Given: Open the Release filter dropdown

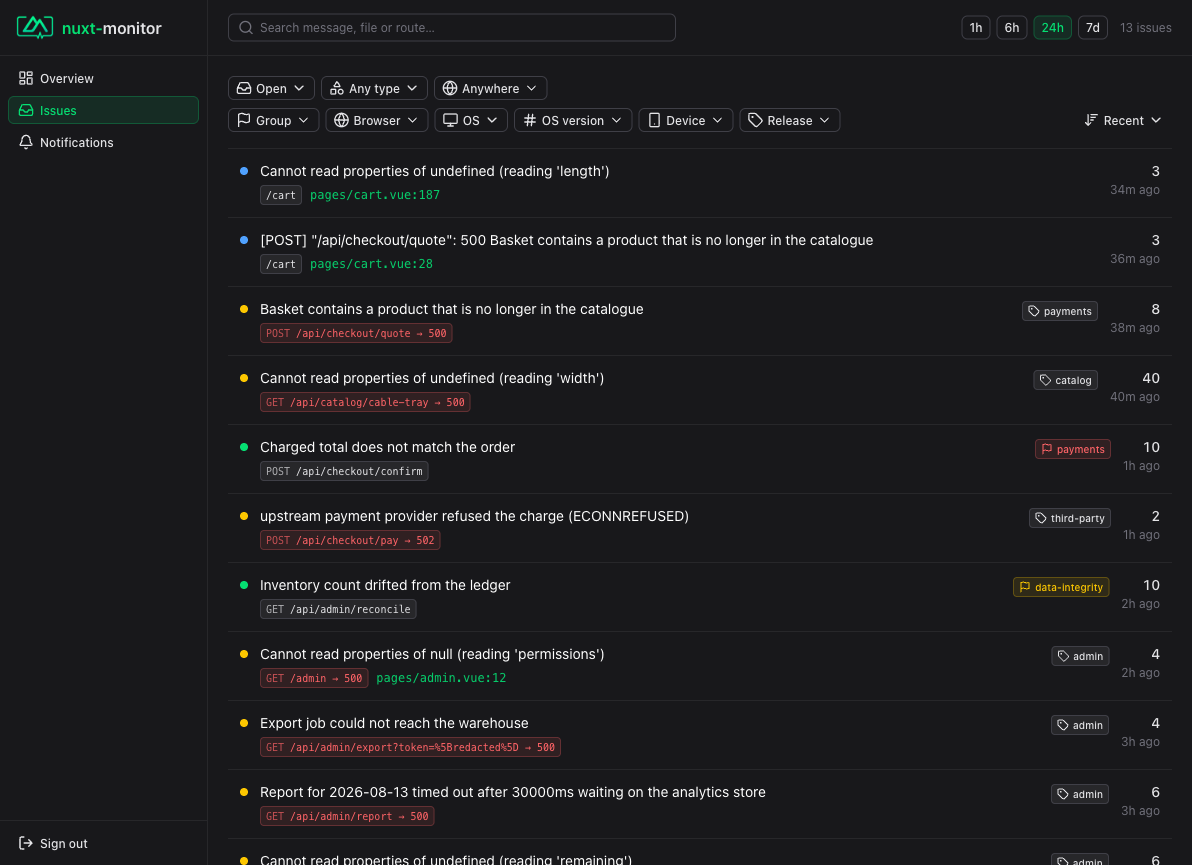Looking at the screenshot, I should click(x=790, y=120).
